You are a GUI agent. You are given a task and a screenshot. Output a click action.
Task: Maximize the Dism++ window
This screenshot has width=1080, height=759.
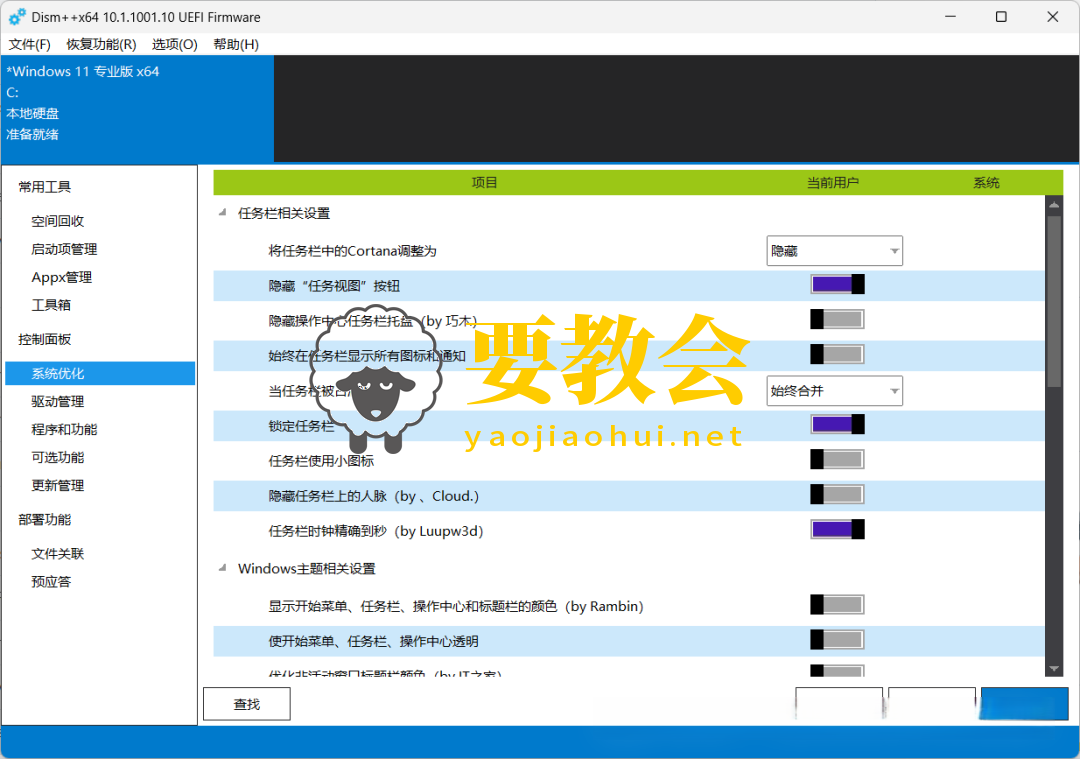[1001, 17]
